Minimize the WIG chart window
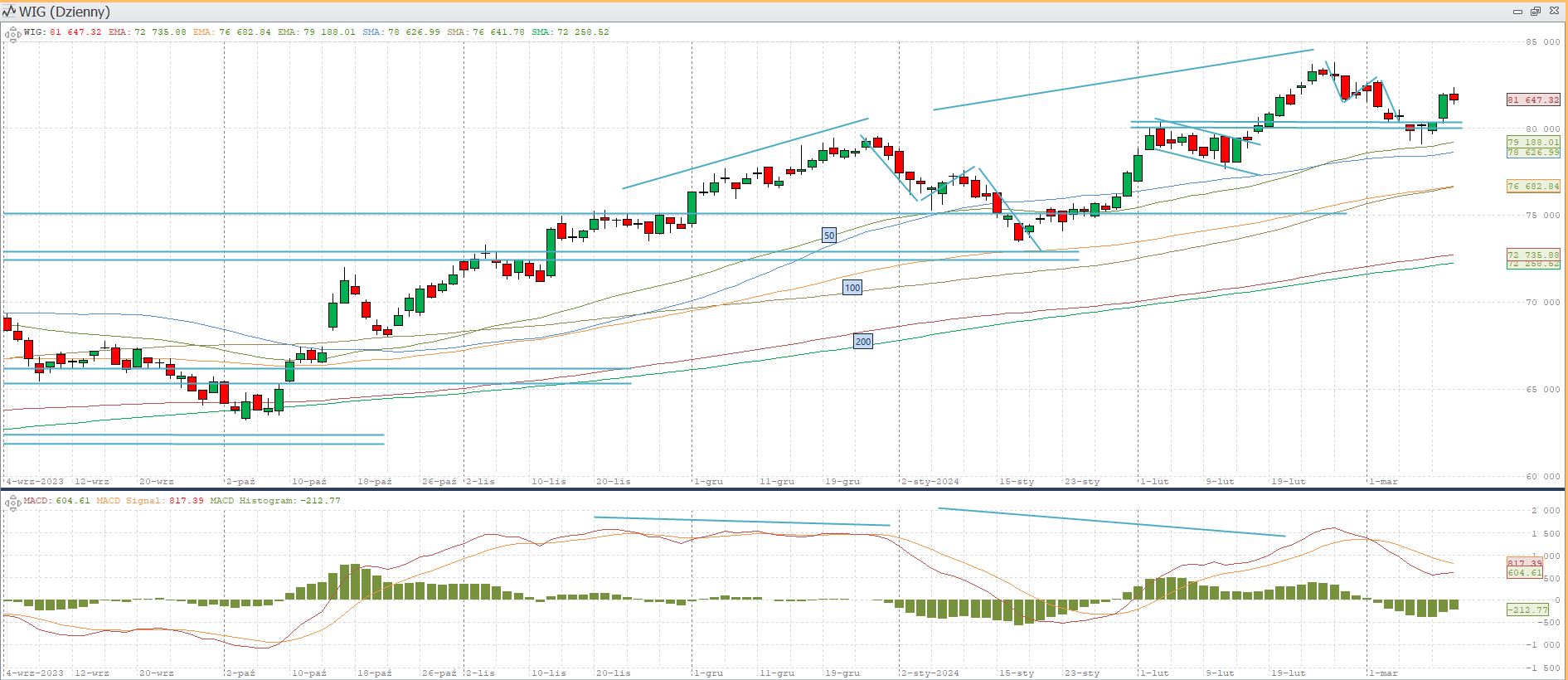 1517,12
